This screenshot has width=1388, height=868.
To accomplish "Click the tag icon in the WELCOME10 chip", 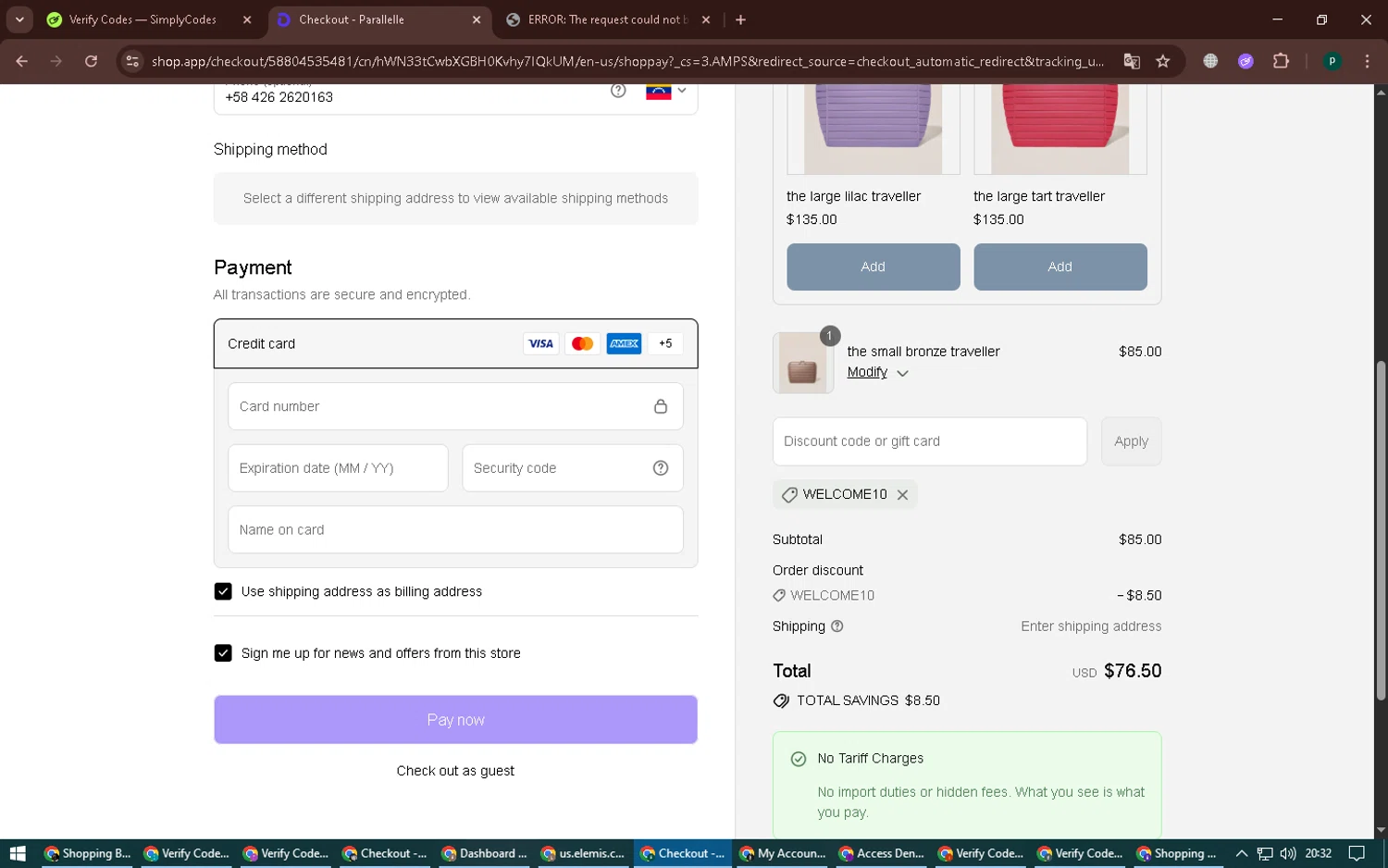I will [x=789, y=495].
